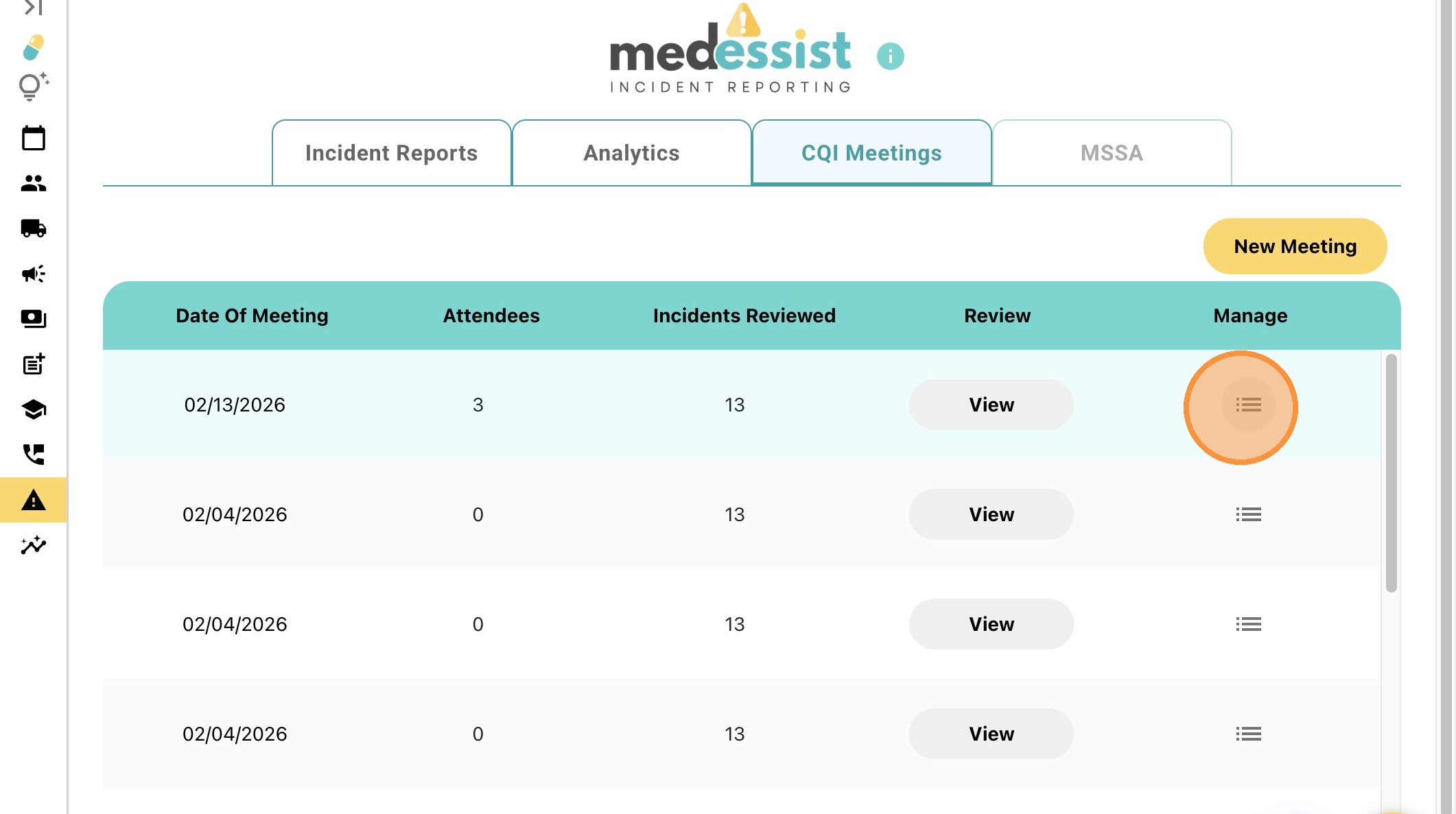Expand the sidebar with arrow icon
Image resolution: width=1456 pixels, height=814 pixels.
(x=33, y=8)
